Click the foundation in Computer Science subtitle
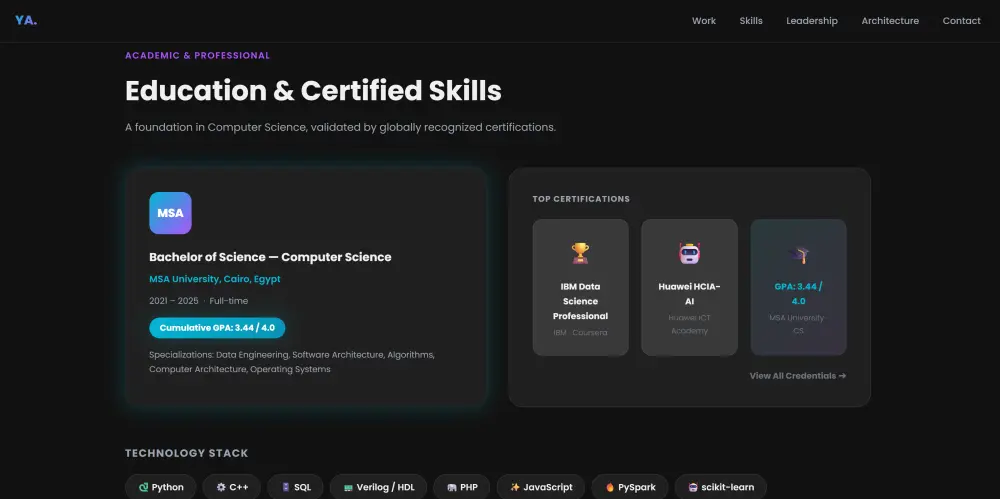Screen dimensions: 1000x499 (341, 127)
